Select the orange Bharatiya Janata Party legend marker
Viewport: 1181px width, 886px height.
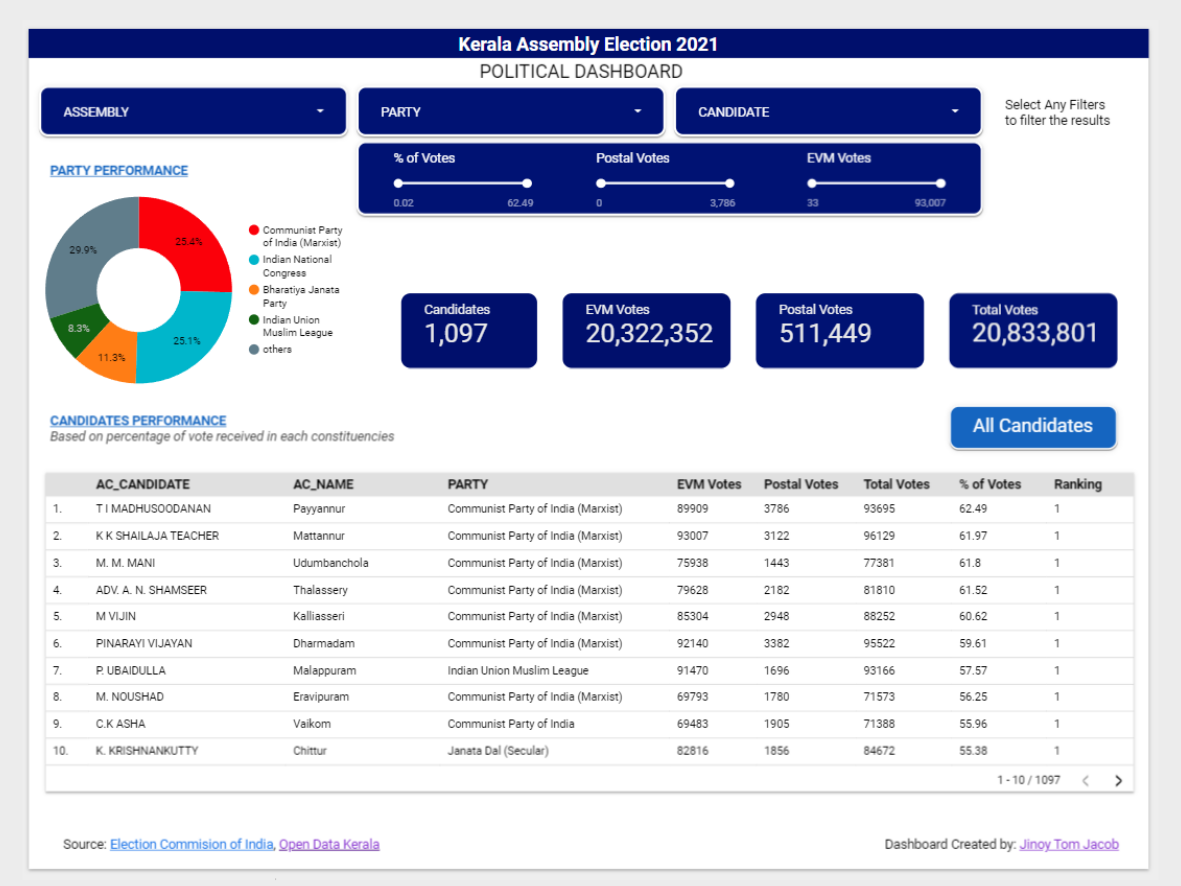[x=254, y=290]
